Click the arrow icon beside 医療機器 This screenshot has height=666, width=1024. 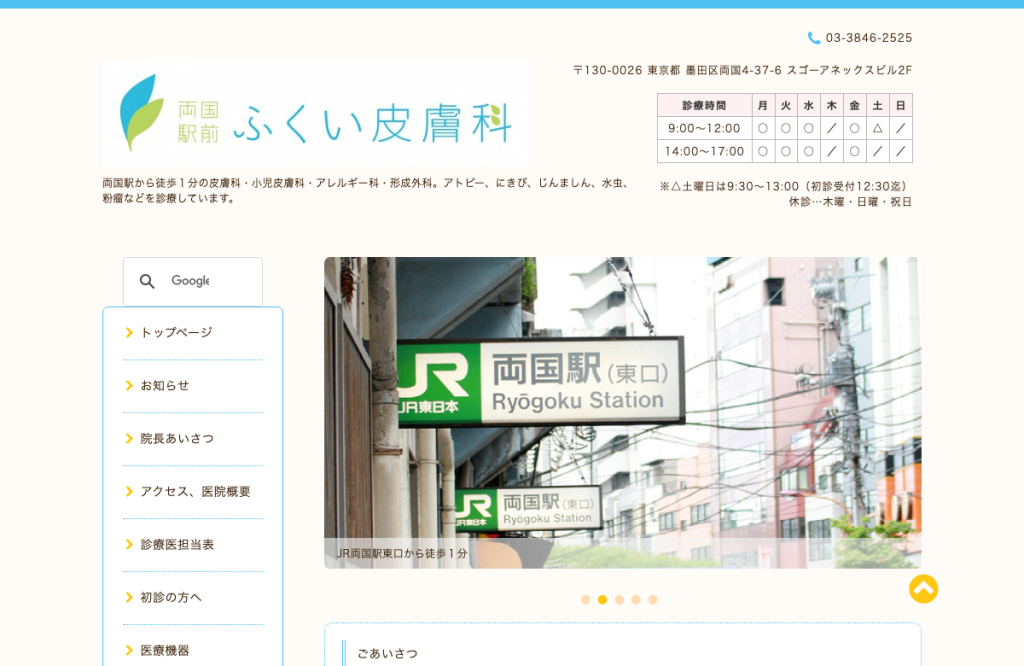click(x=129, y=650)
